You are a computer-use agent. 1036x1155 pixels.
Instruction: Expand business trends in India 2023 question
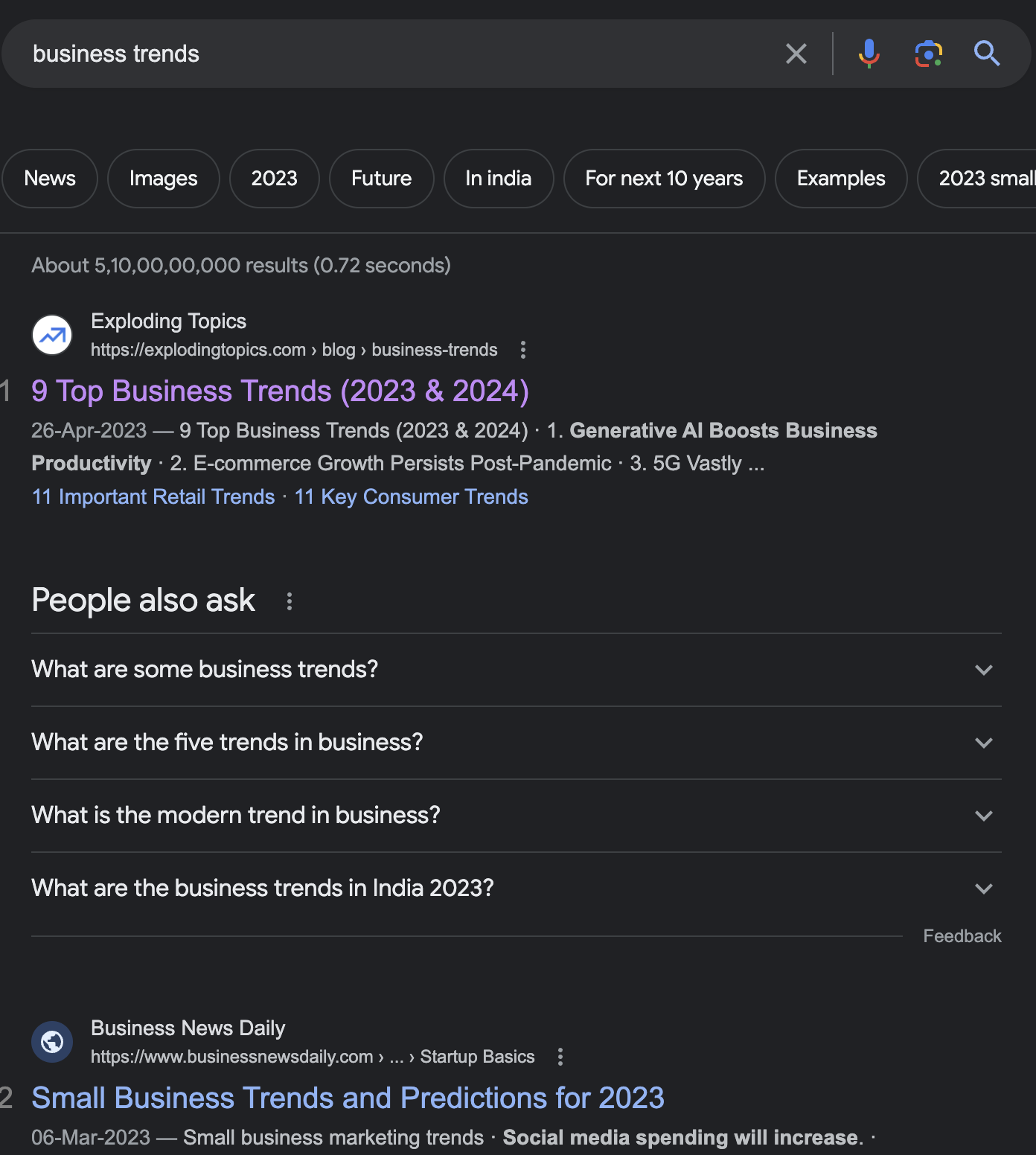click(x=517, y=889)
